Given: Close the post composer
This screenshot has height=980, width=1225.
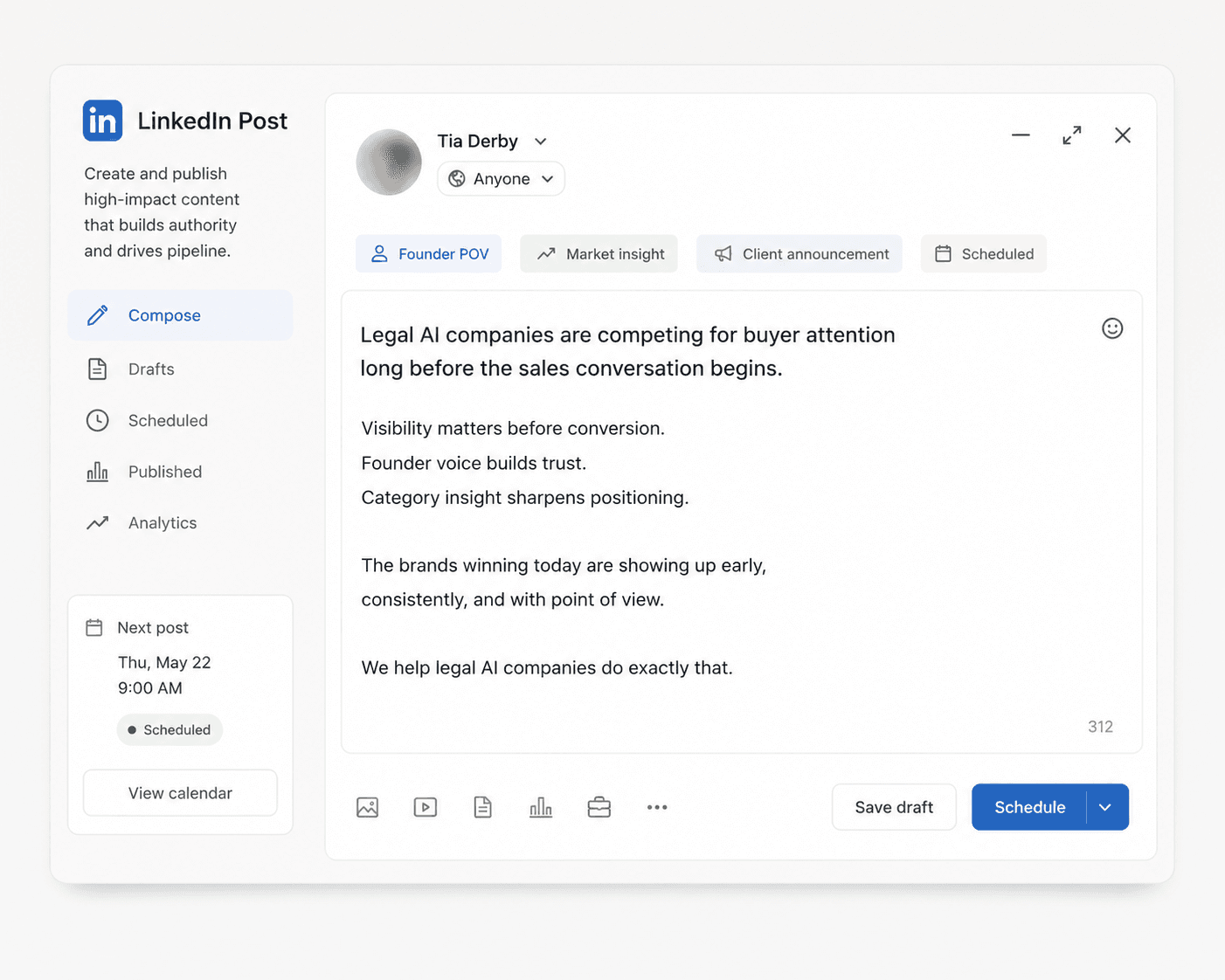Looking at the screenshot, I should click(x=1123, y=135).
